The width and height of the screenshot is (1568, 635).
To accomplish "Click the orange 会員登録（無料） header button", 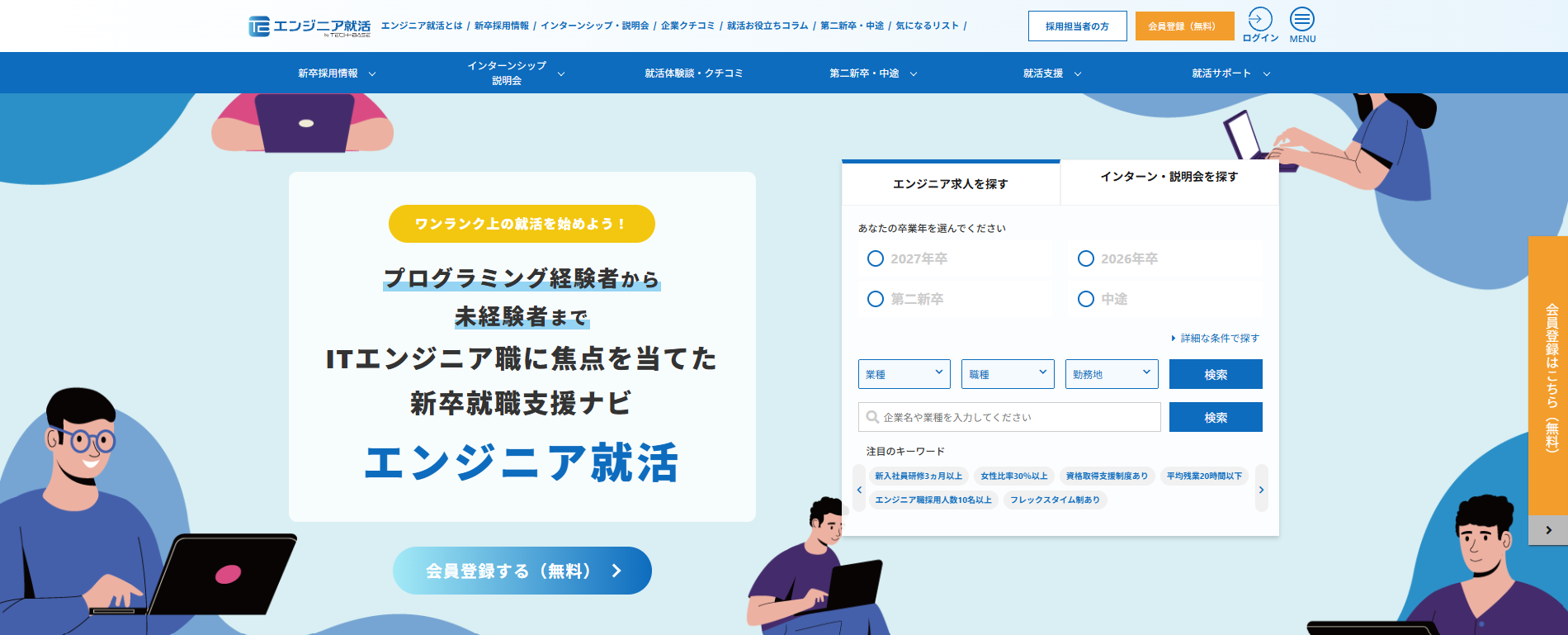I will click(x=1185, y=26).
